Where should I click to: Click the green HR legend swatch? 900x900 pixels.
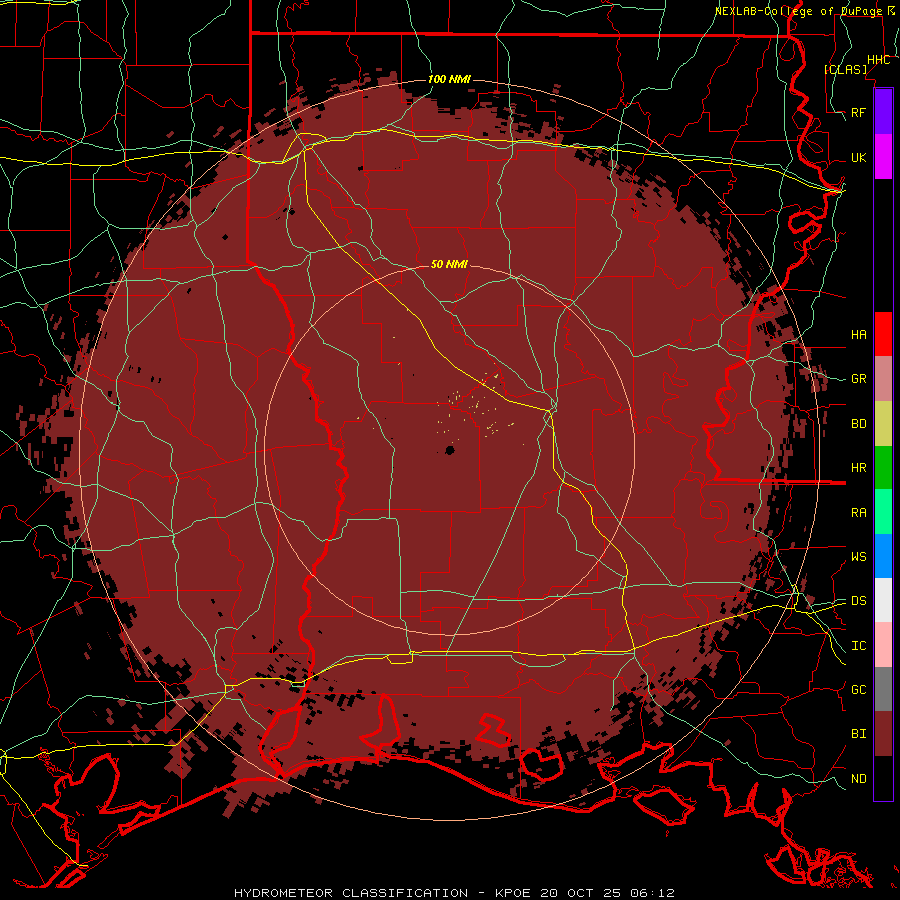(883, 468)
